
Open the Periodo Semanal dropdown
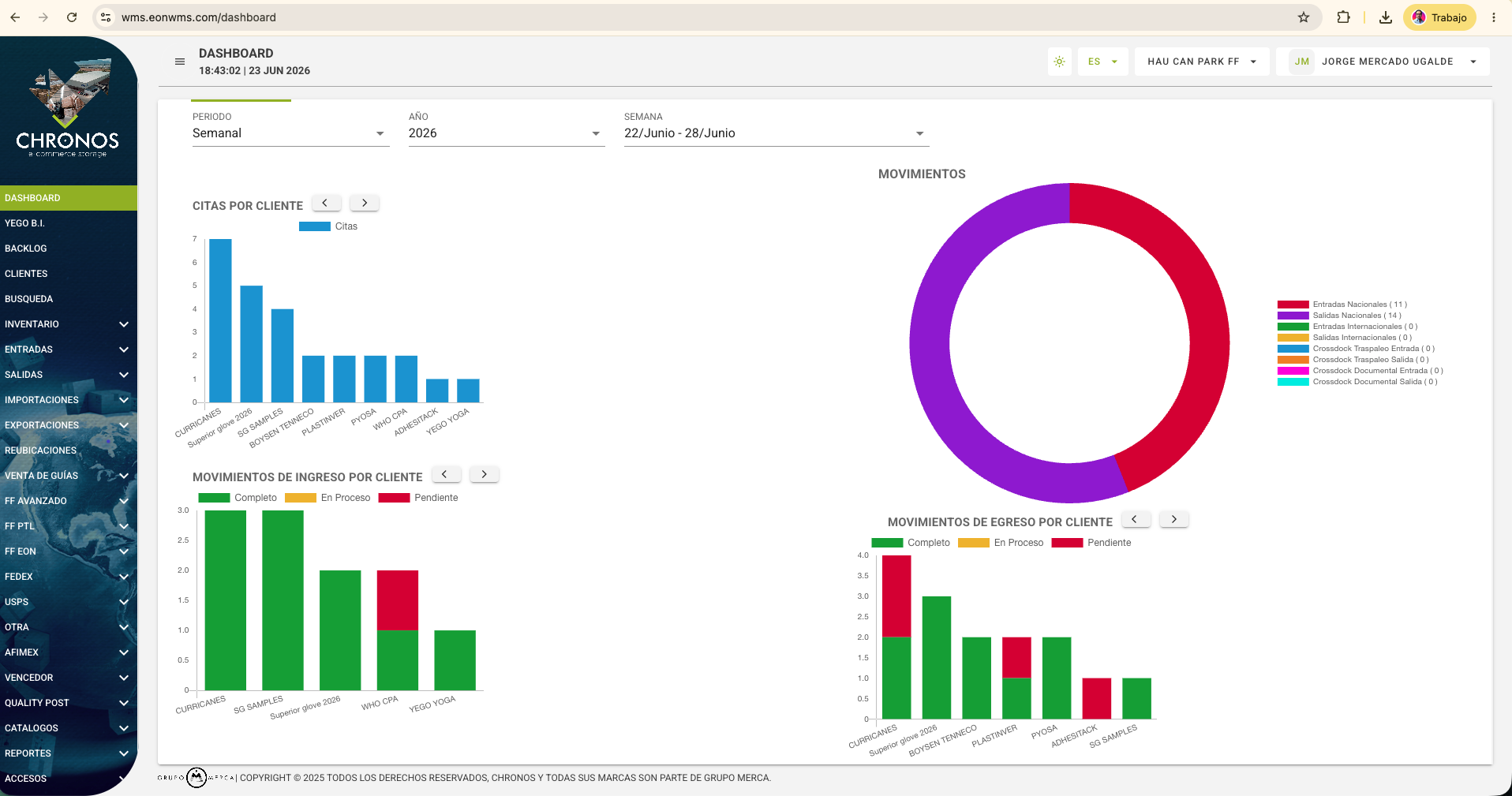point(290,133)
